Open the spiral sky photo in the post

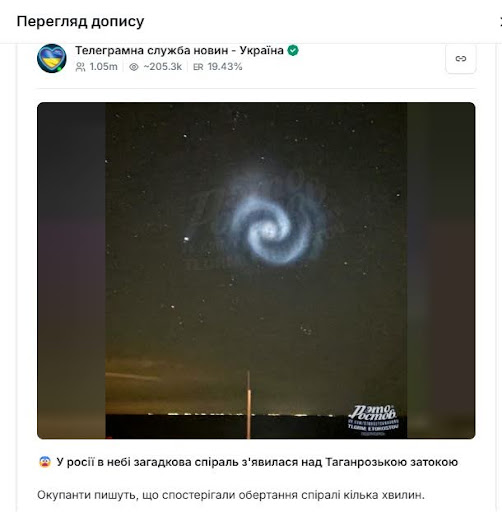tap(256, 270)
